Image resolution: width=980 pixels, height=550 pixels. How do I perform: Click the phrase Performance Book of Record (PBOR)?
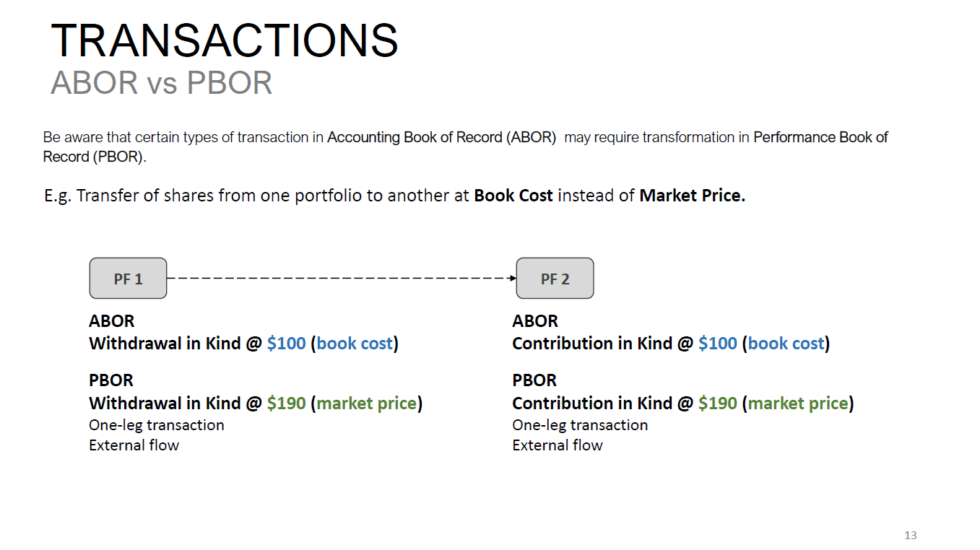tap(820, 137)
